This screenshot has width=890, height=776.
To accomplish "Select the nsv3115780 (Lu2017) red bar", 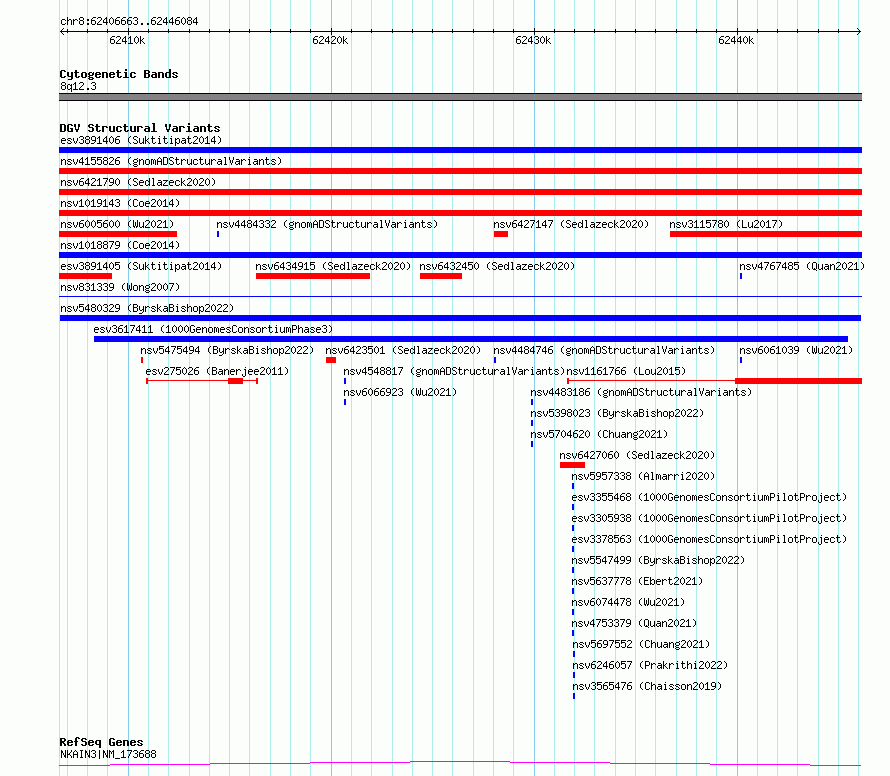I will tap(766, 234).
